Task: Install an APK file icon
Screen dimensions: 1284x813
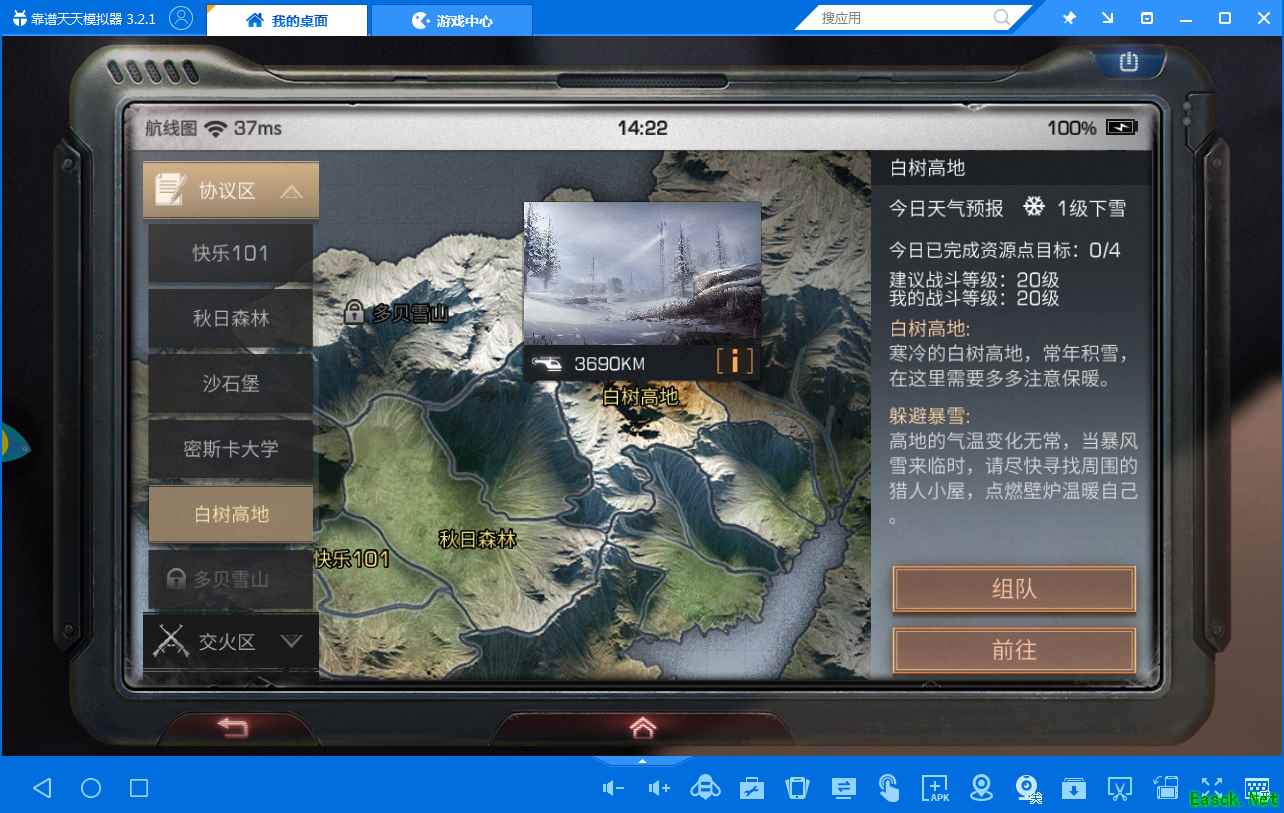Action: click(935, 788)
